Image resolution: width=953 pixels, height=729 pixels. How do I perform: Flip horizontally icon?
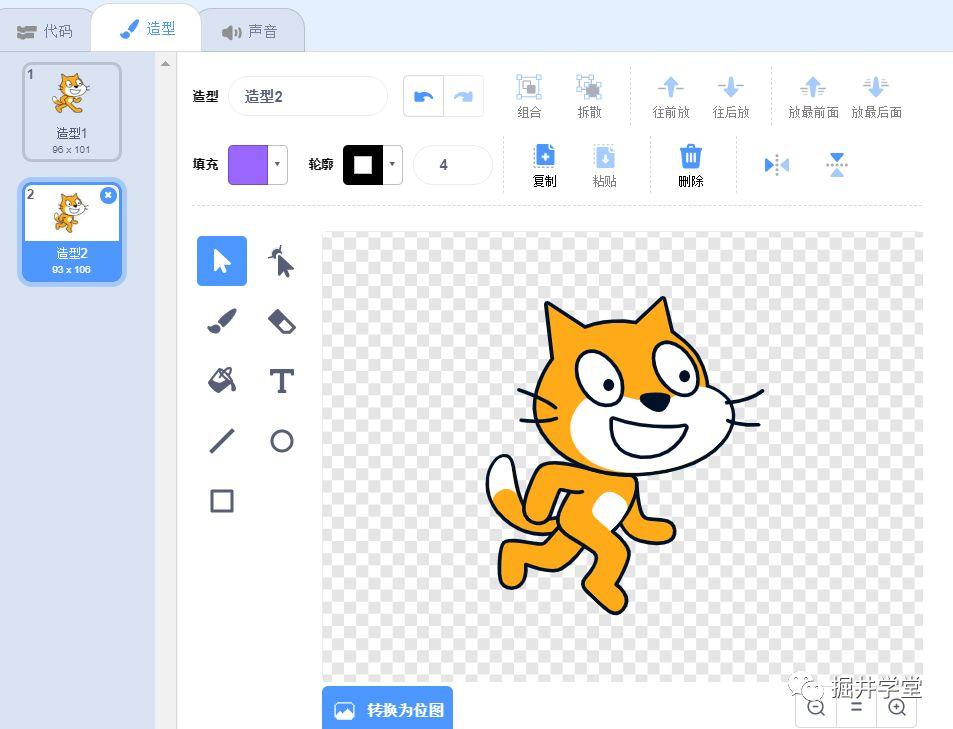click(x=777, y=164)
